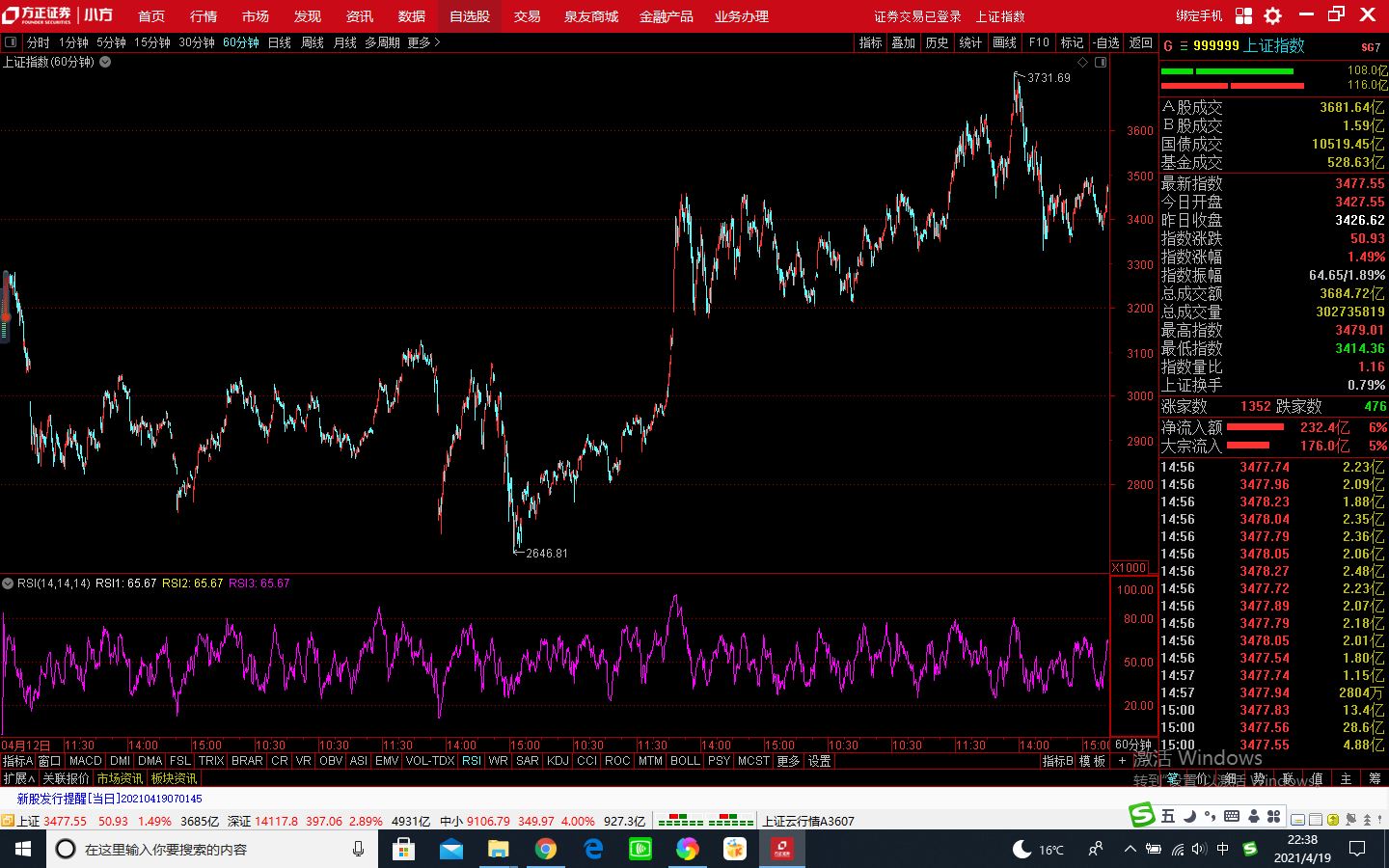
Task: Open 行情 menu
Action: [x=204, y=16]
